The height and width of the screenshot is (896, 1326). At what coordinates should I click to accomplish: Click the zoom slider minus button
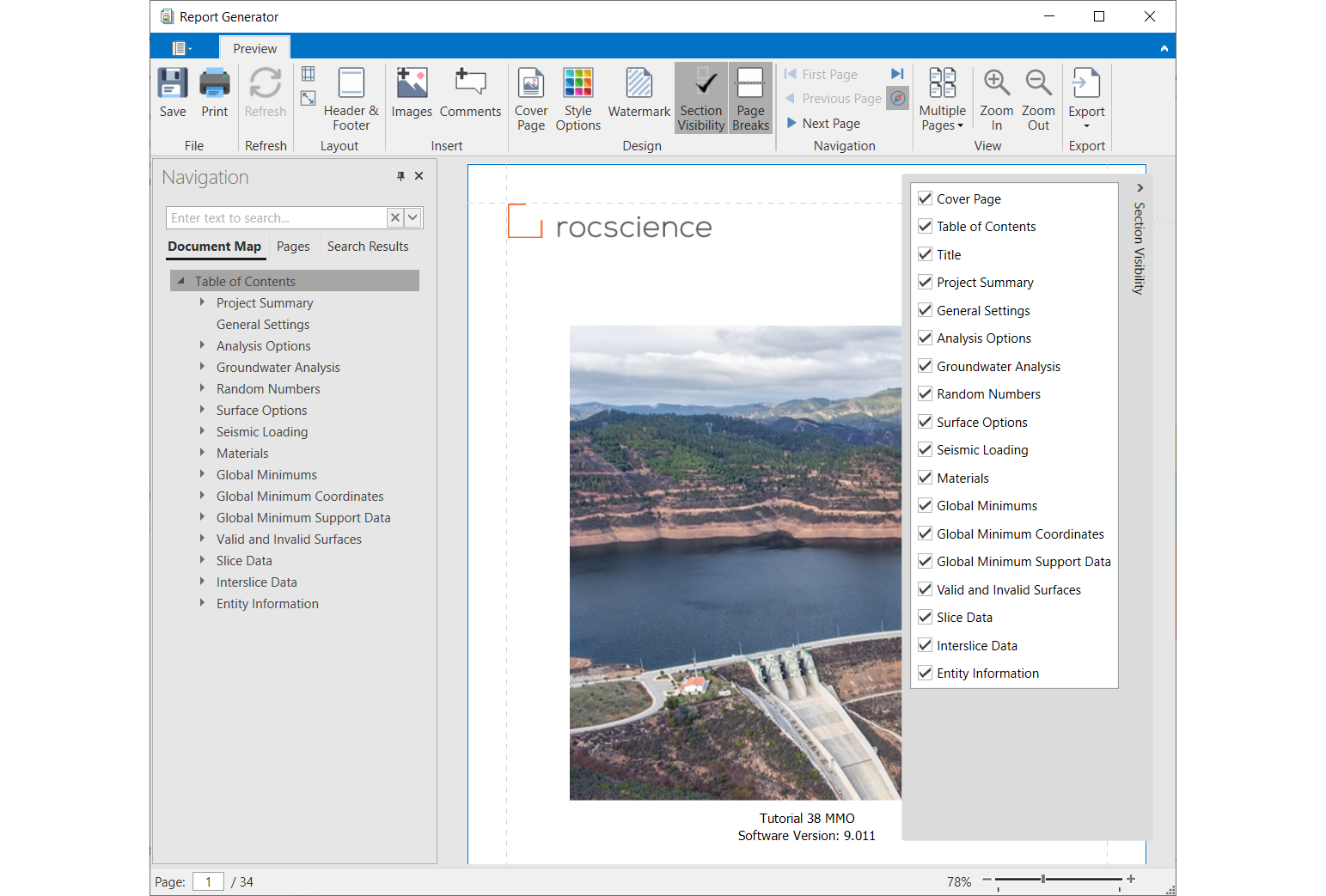(x=987, y=879)
